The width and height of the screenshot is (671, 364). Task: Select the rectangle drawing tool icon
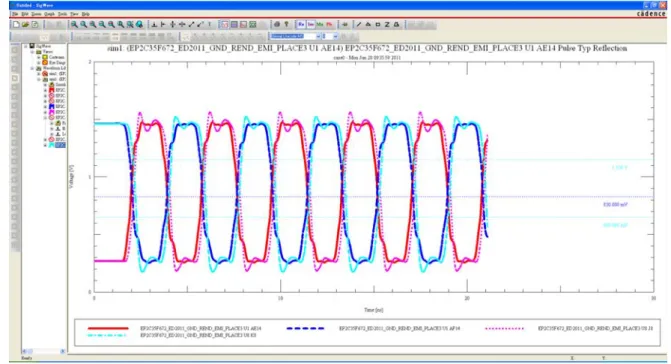[377, 25]
